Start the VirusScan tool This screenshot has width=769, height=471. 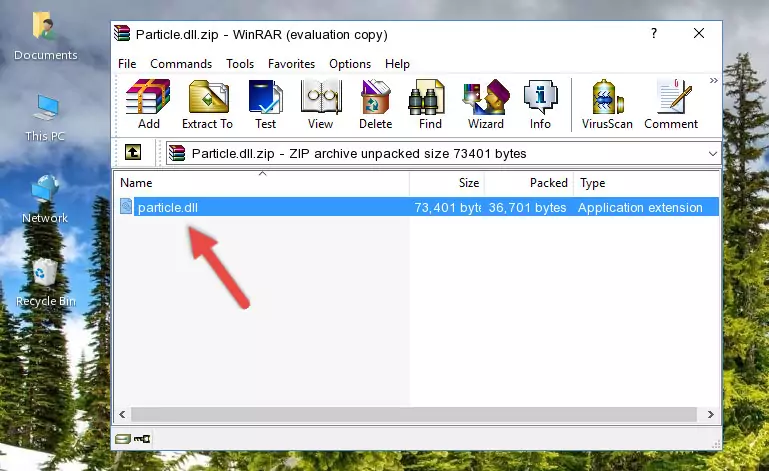coord(607,105)
